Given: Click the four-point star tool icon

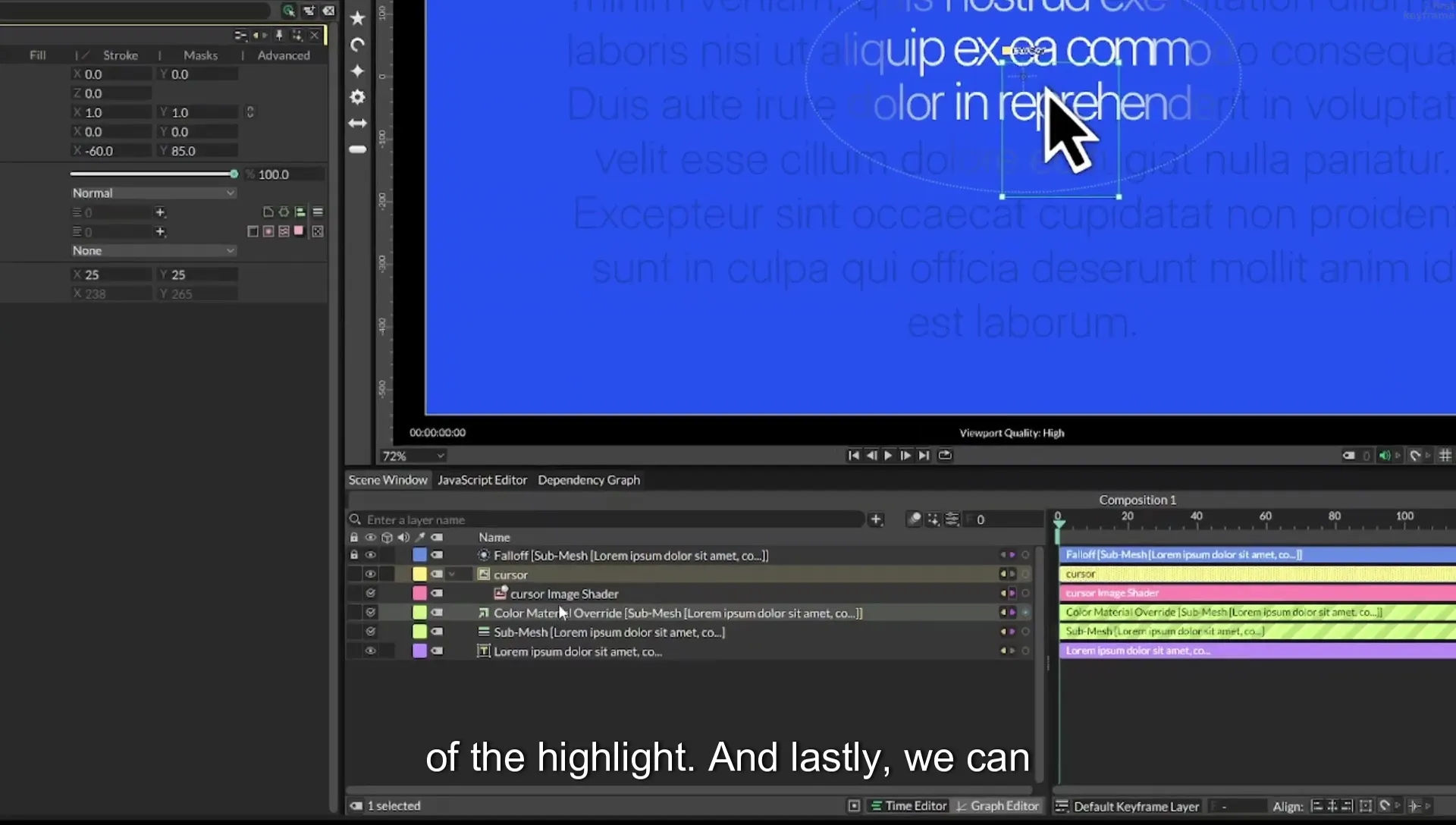Looking at the screenshot, I should coord(357,71).
